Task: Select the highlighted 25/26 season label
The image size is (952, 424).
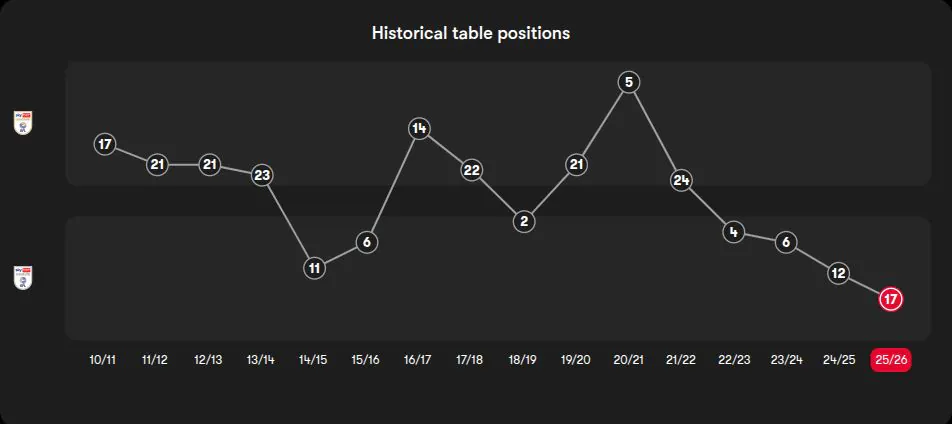Action: pos(890,360)
